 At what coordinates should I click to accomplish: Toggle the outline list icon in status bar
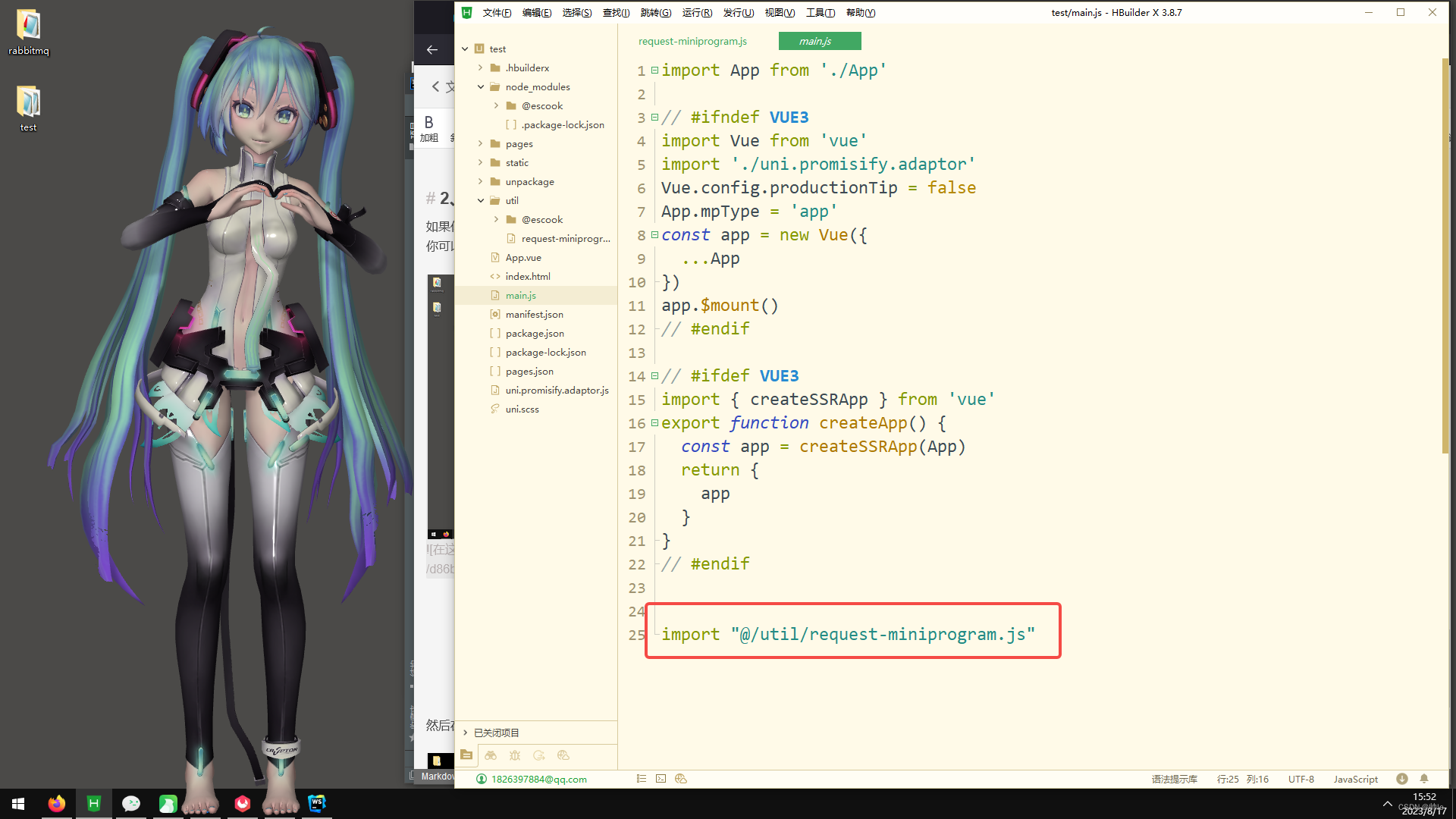tap(642, 779)
